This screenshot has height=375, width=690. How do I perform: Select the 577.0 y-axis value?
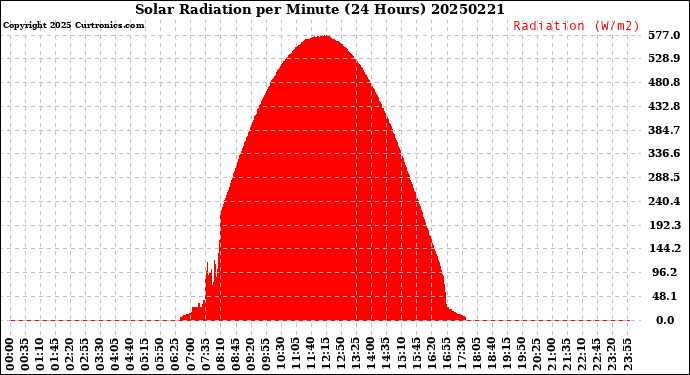coord(664,35)
